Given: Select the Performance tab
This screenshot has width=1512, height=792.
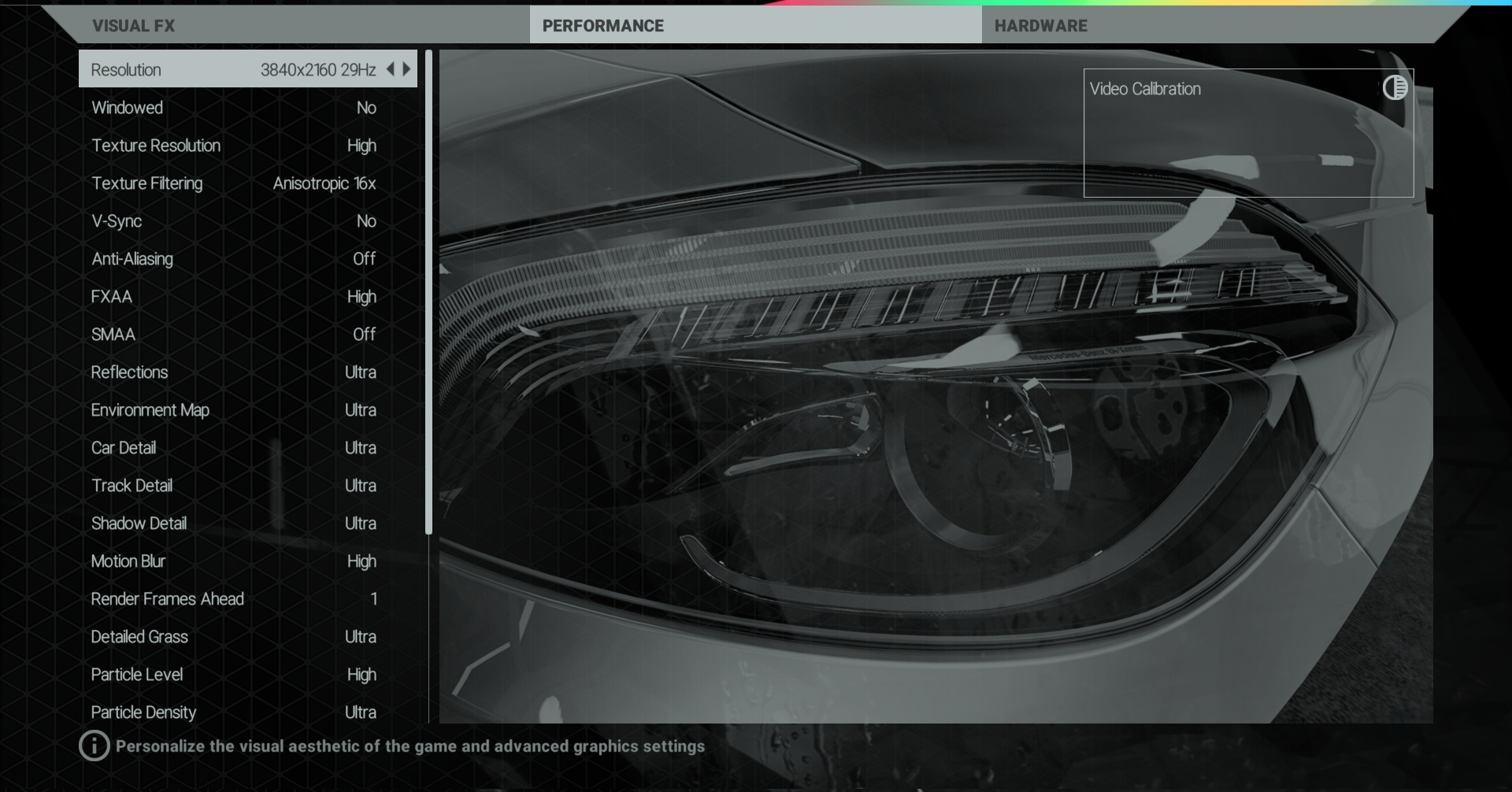Looking at the screenshot, I should (602, 26).
